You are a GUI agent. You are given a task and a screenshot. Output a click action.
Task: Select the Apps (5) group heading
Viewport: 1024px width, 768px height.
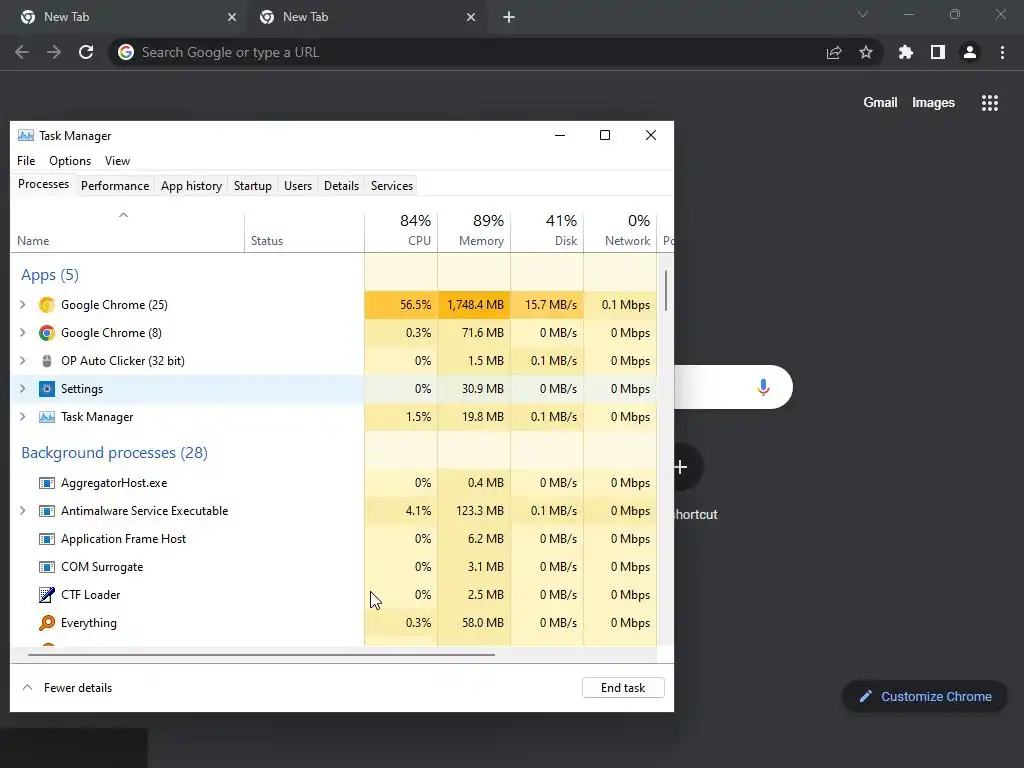pos(50,275)
